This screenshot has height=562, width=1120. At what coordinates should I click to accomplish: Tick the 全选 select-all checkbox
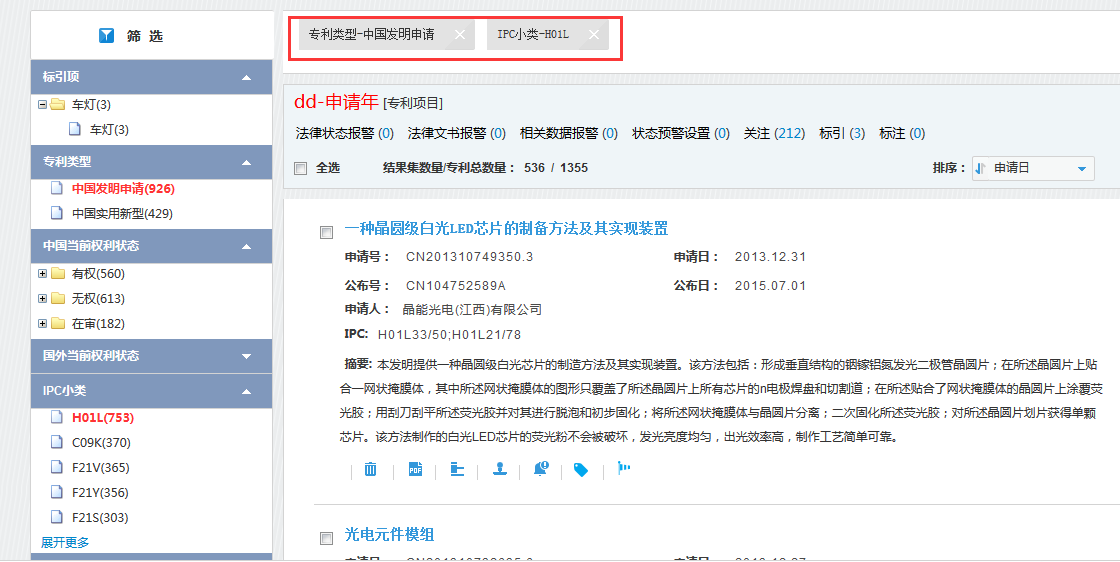tap(301, 168)
